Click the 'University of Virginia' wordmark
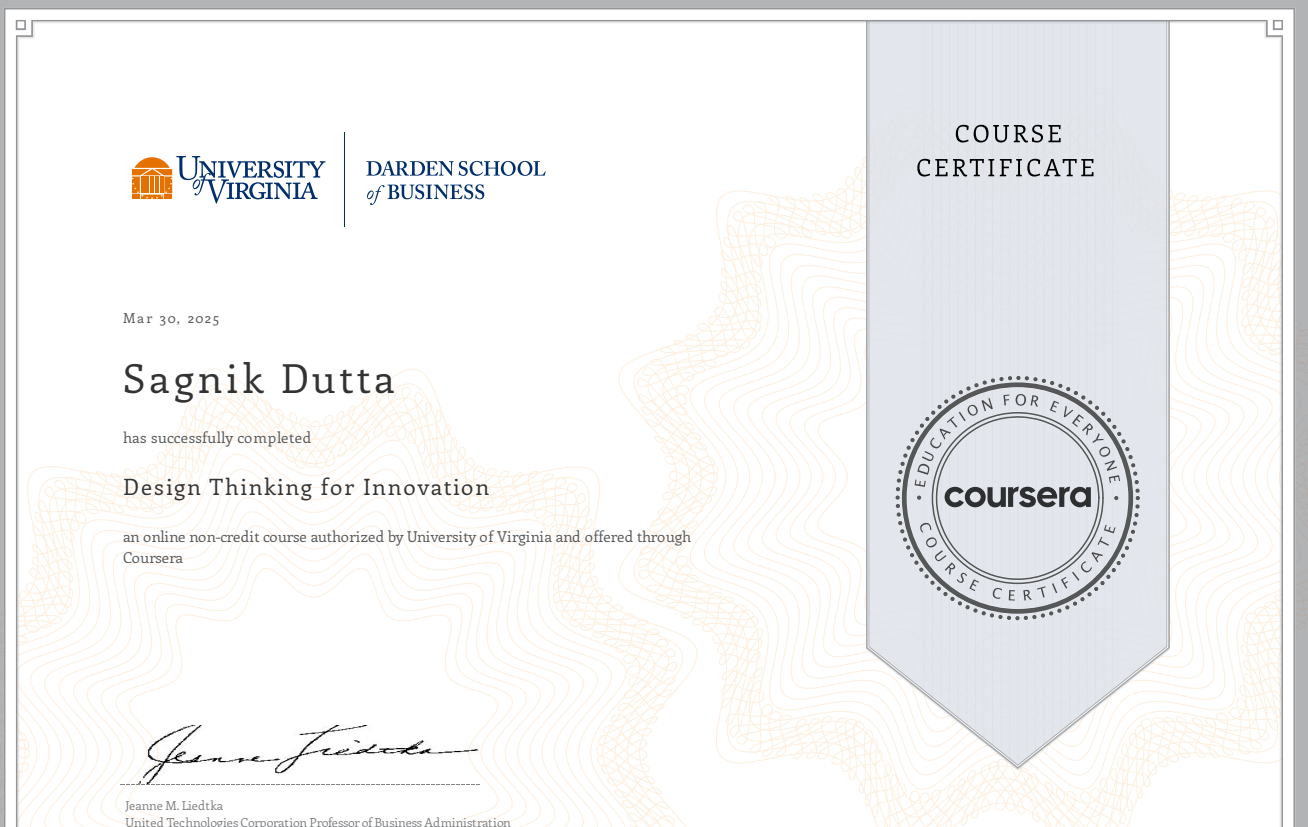 pyautogui.click(x=251, y=178)
